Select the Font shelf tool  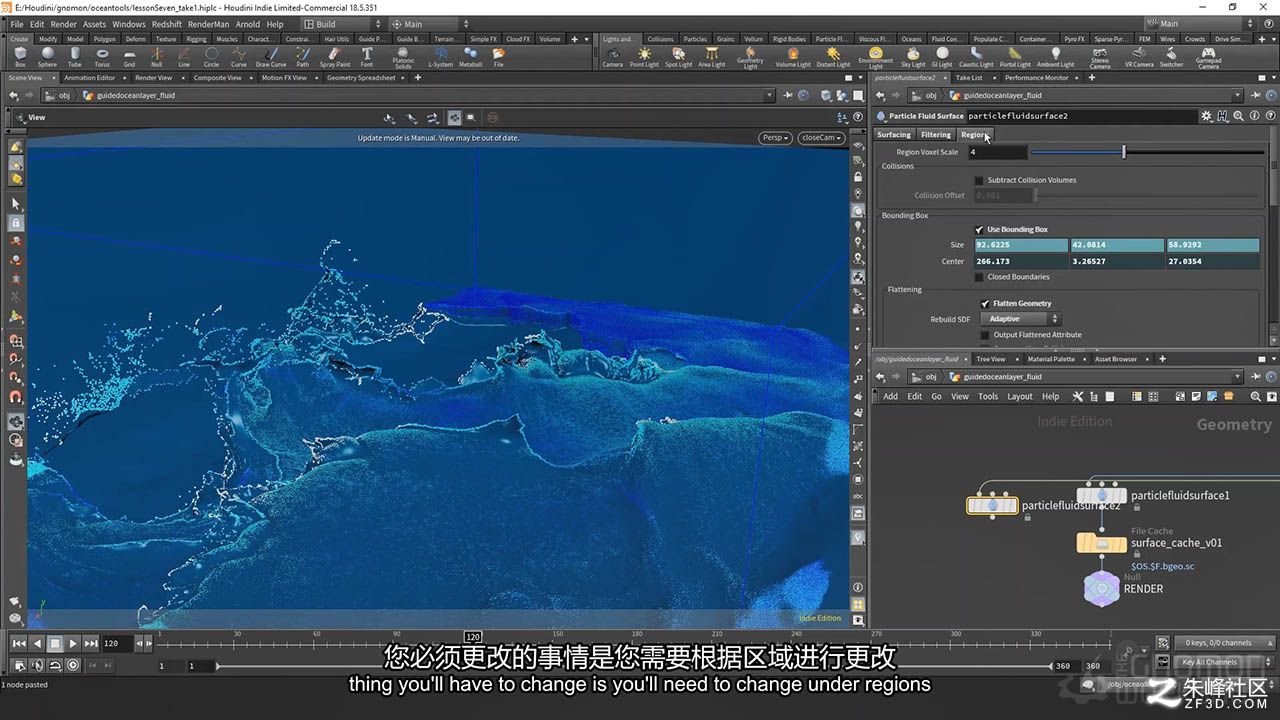(x=367, y=57)
